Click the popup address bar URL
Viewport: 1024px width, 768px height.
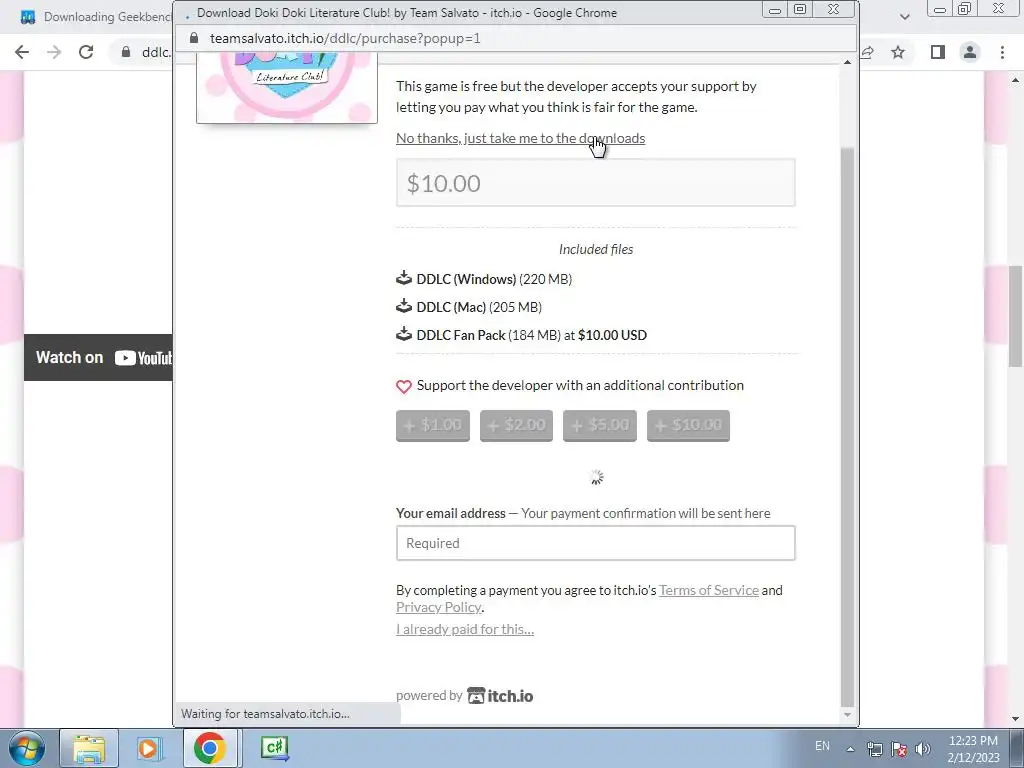coord(345,38)
